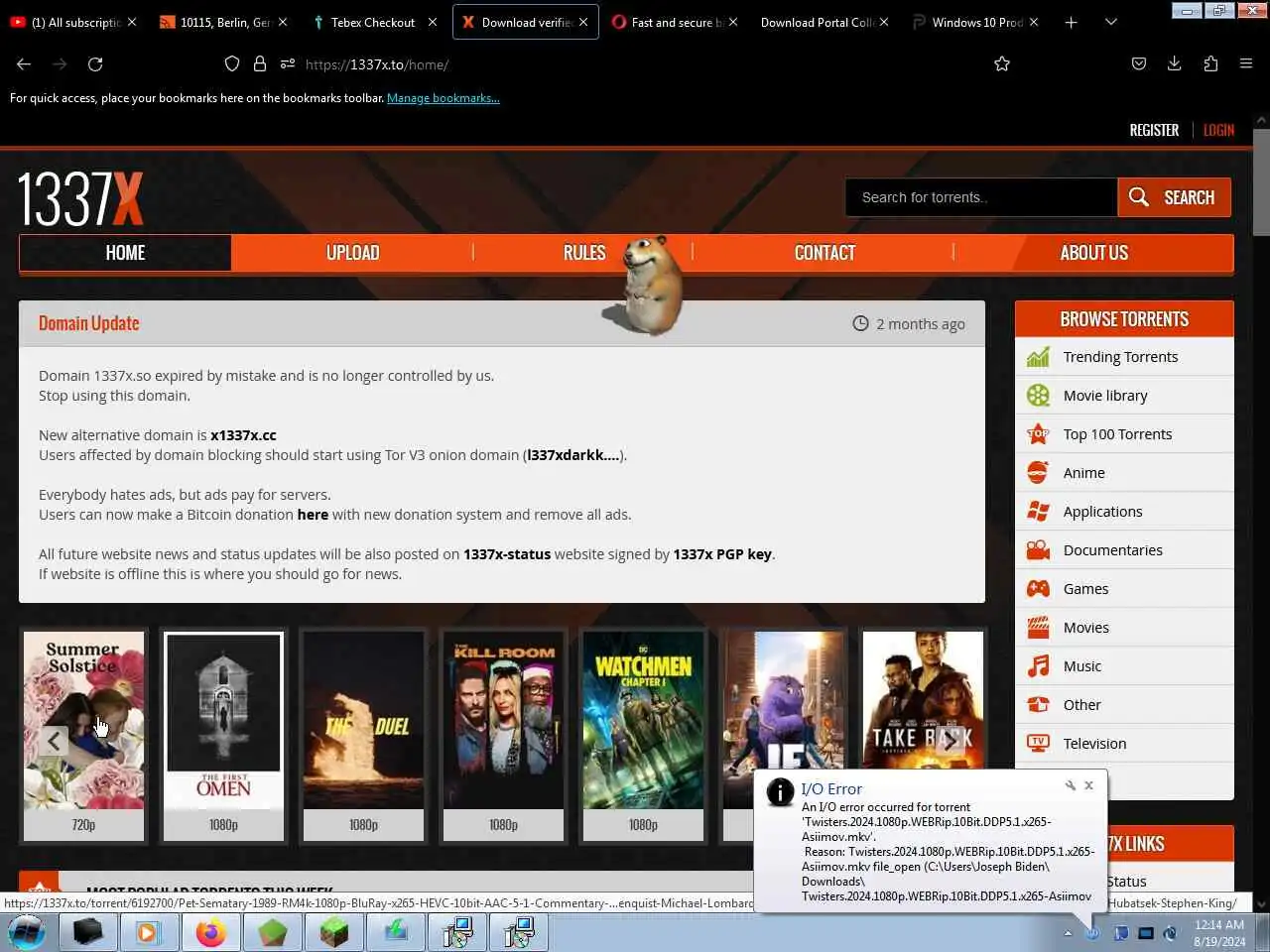The height and width of the screenshot is (952, 1270).
Task: Open the x1337x.cc alternative domain link
Action: point(243,435)
